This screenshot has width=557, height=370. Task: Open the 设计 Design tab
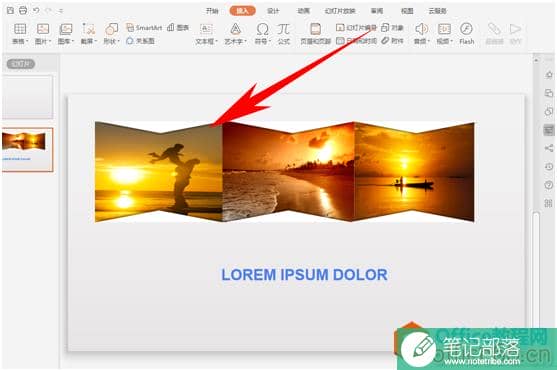pyautogui.click(x=273, y=11)
